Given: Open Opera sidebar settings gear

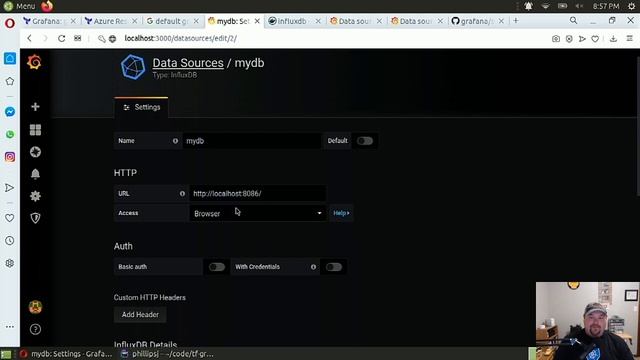Looking at the screenshot, I should point(10,263).
